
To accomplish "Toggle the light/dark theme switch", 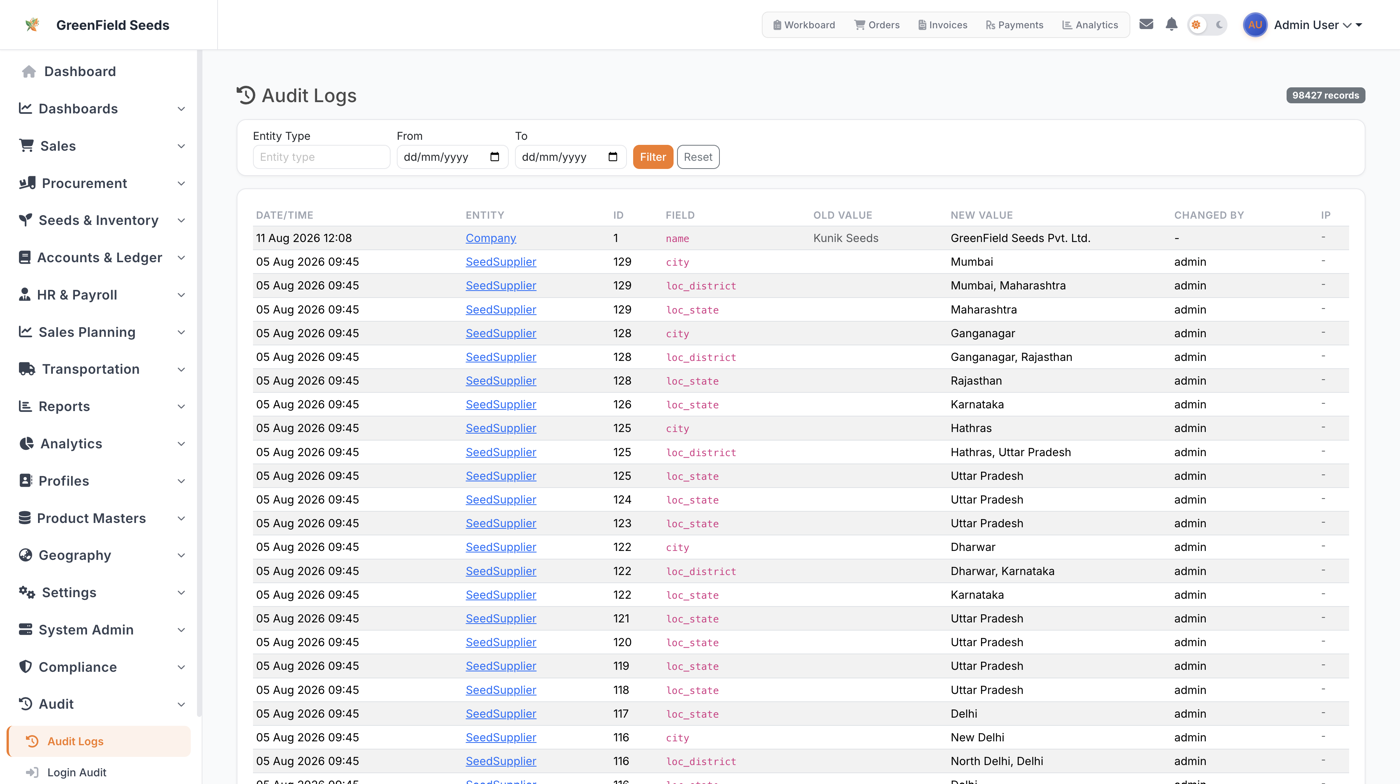I will tap(1207, 25).
